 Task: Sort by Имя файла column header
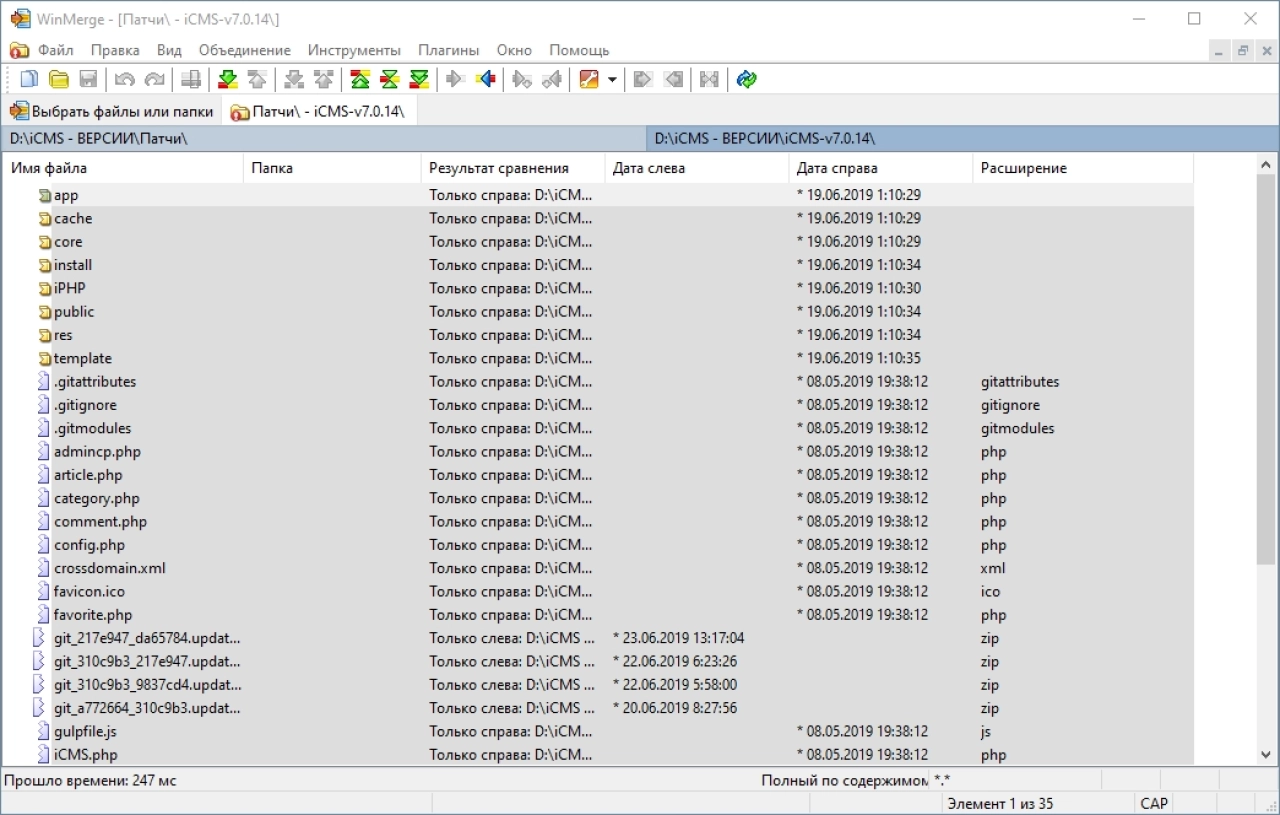click(x=123, y=168)
